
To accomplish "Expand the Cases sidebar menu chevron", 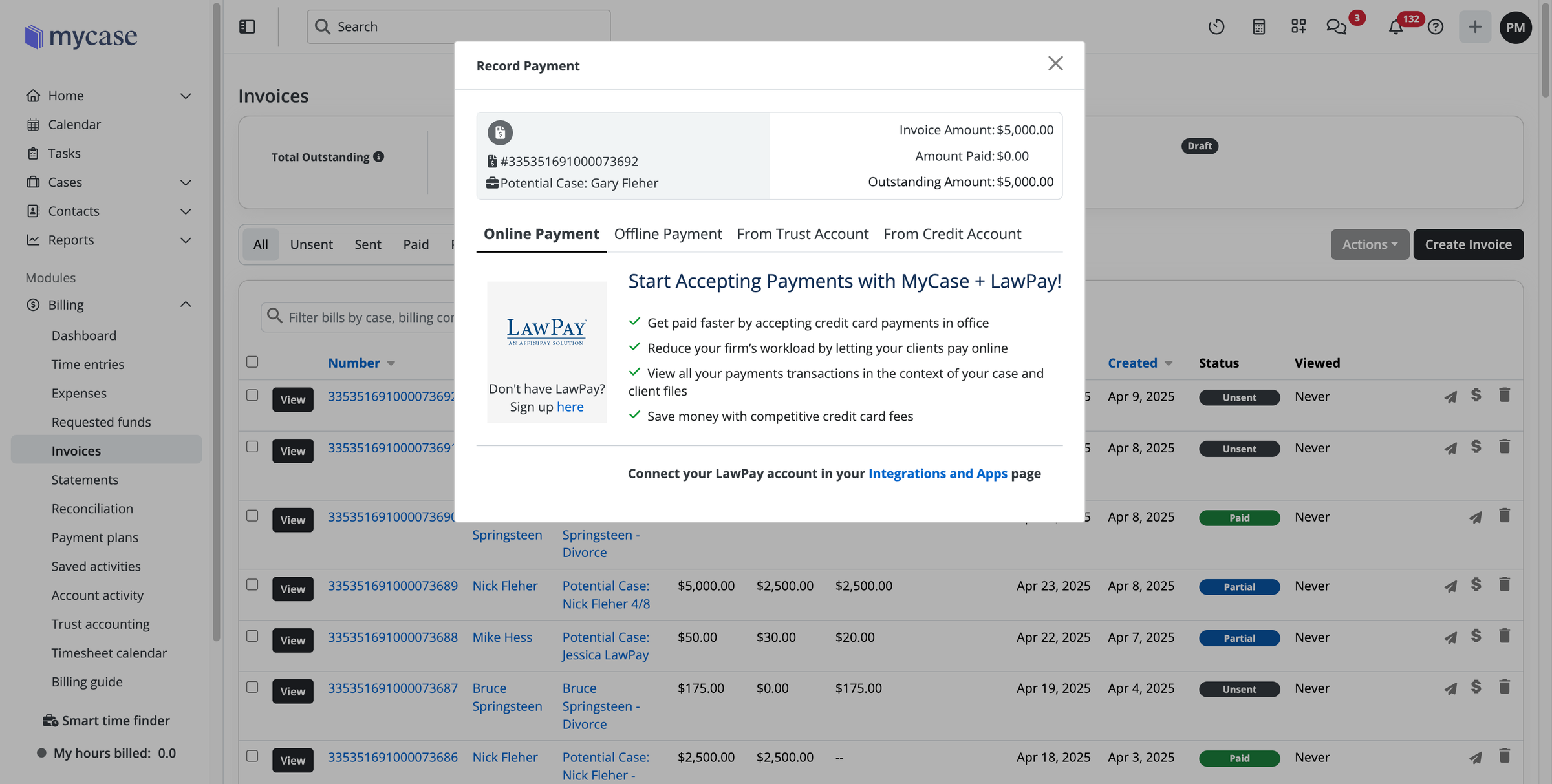I will coord(186,182).
